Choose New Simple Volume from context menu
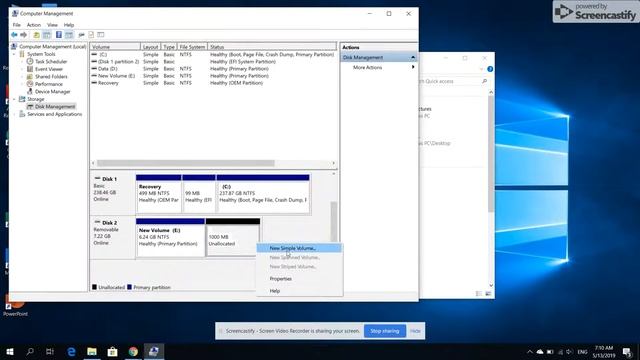640x360 pixels. 299,248
